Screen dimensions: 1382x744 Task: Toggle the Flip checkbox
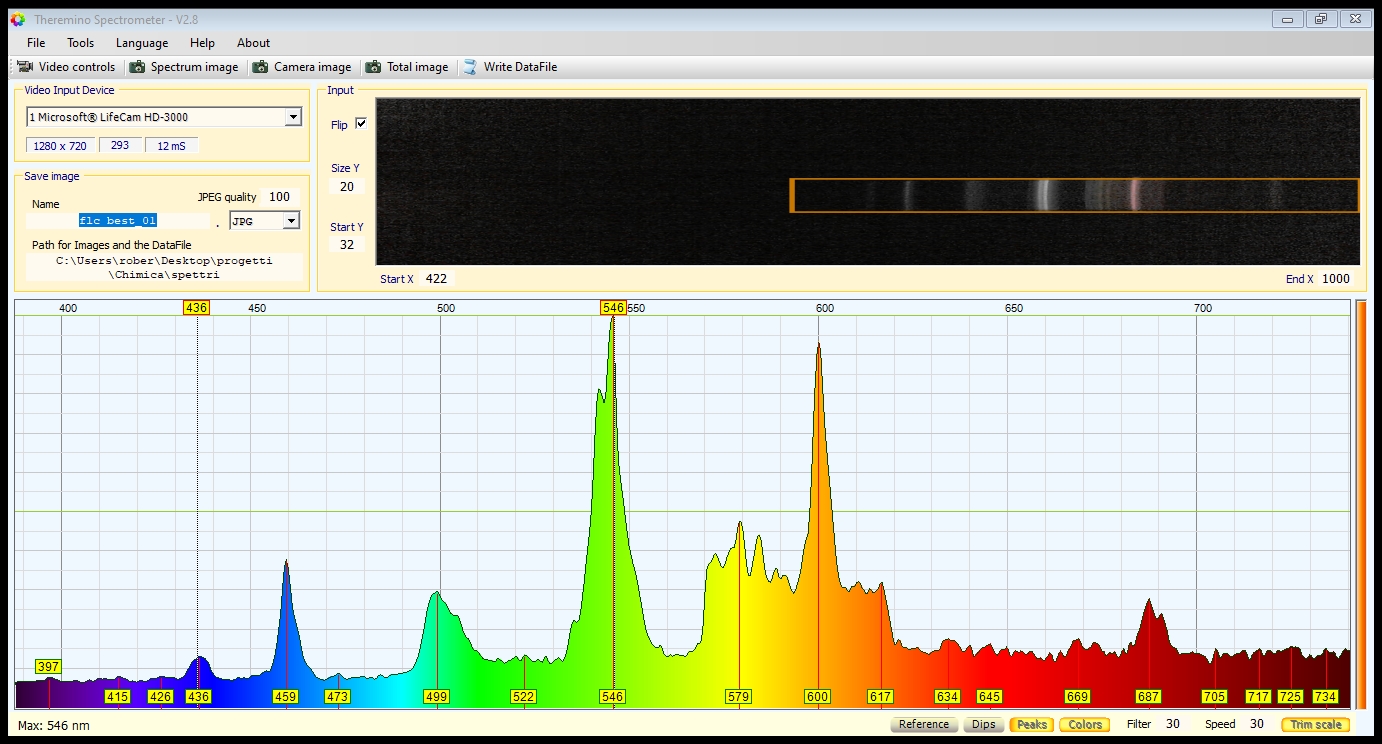point(361,124)
